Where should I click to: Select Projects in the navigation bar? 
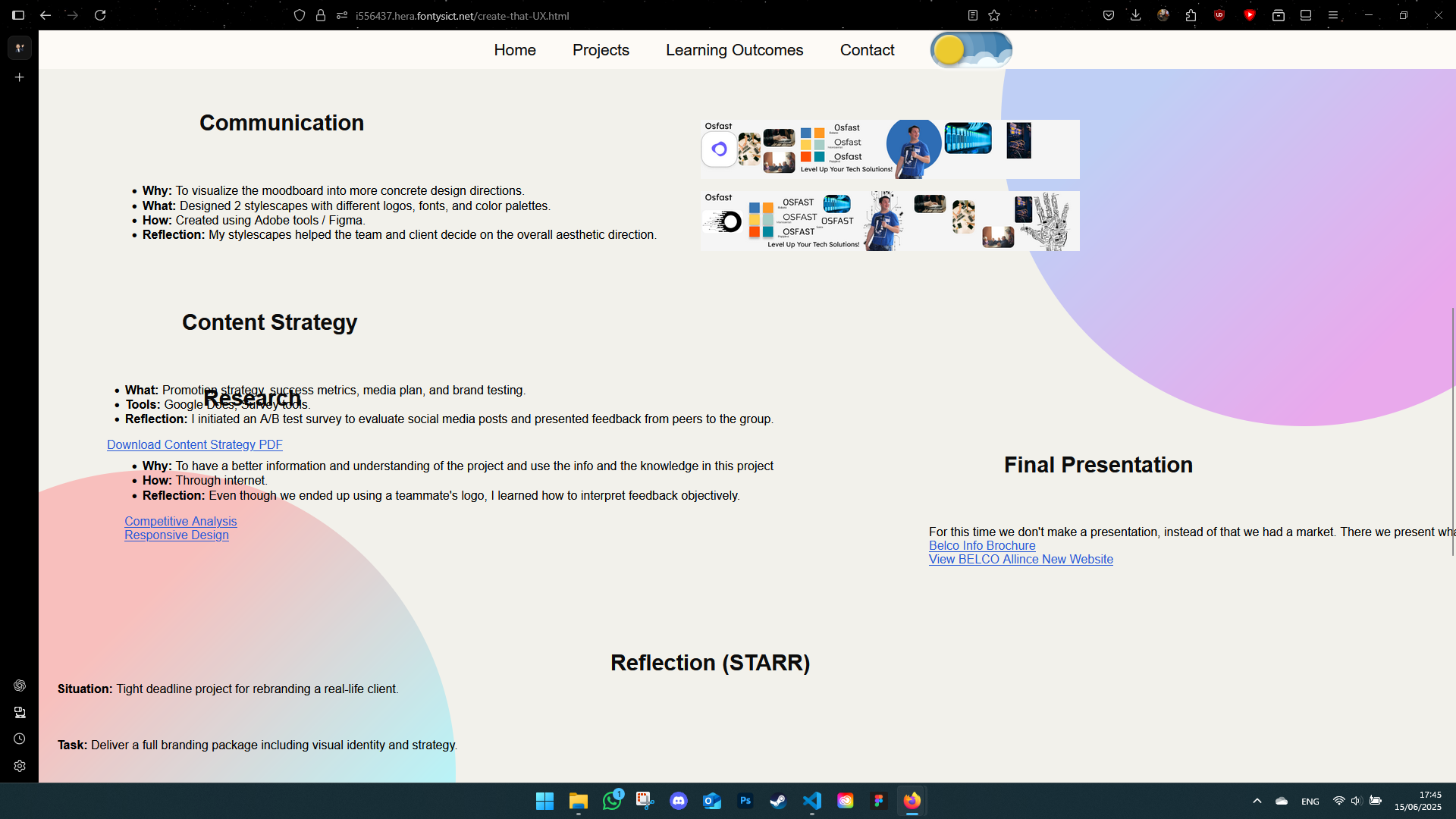601,50
